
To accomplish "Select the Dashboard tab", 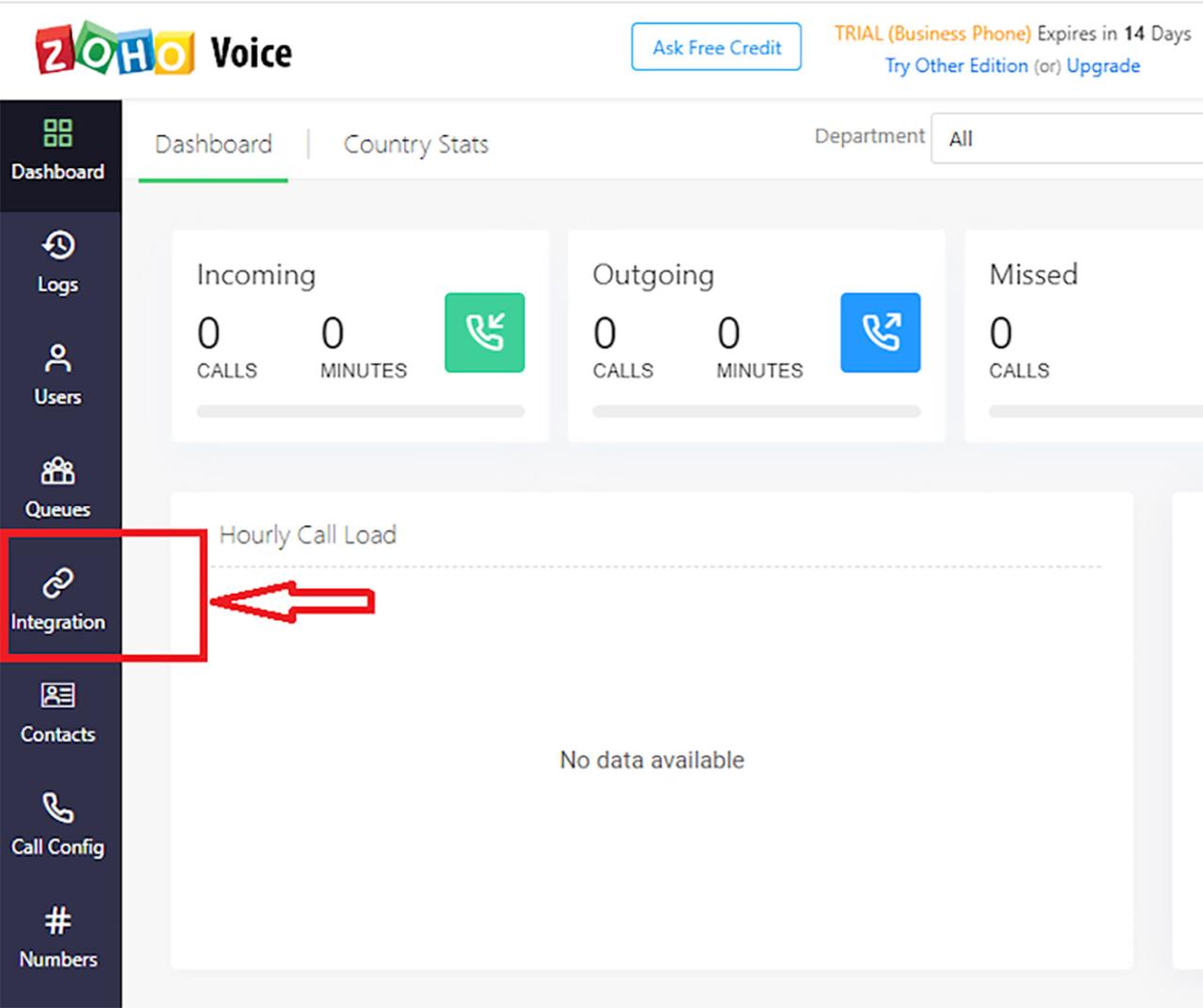I will tap(213, 144).
